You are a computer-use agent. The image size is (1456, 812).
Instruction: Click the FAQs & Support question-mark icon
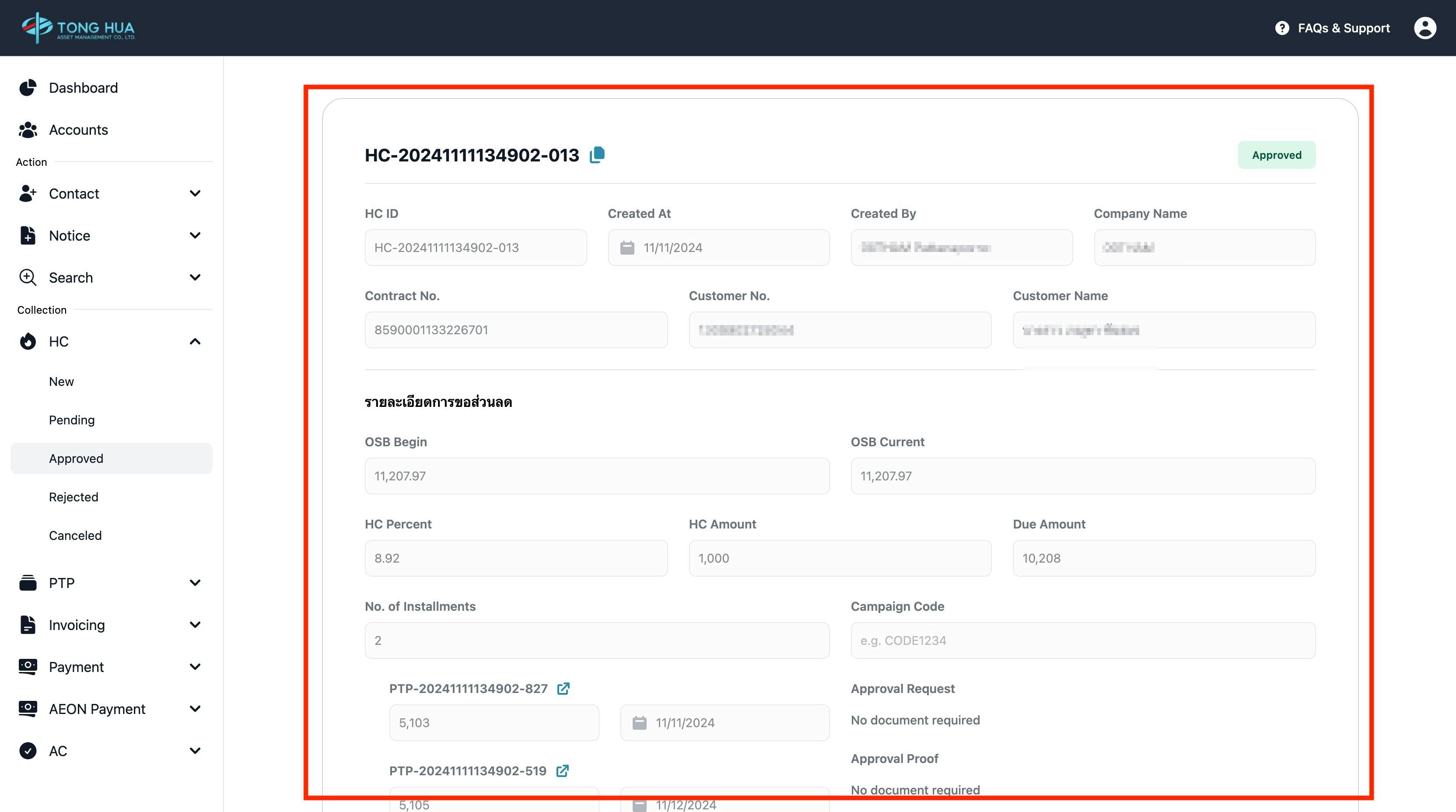tap(1282, 28)
